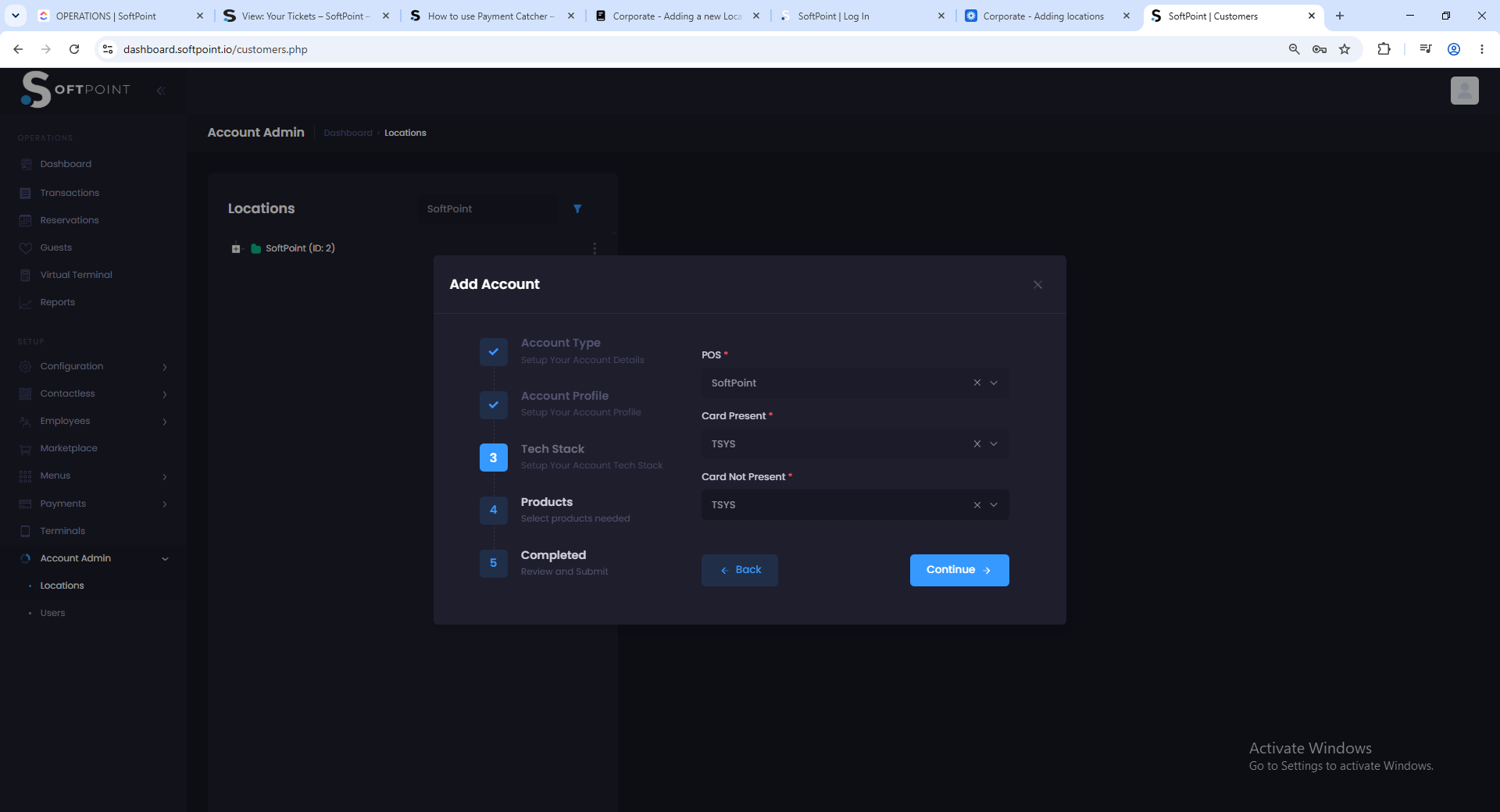Open a new browser tab
Image resolution: width=1500 pixels, height=812 pixels.
click(1340, 16)
